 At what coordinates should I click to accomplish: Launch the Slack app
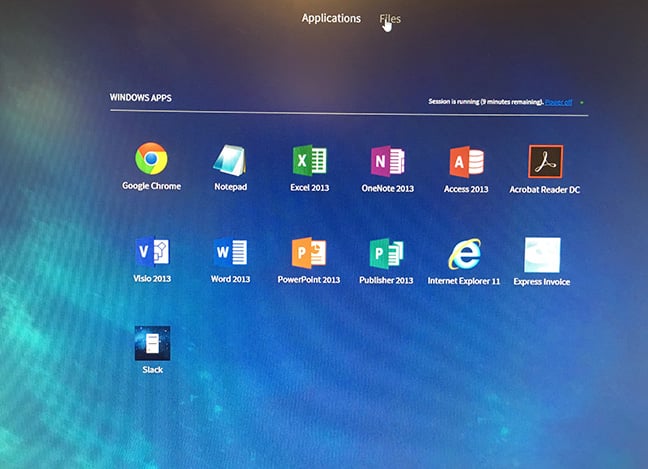[x=152, y=343]
